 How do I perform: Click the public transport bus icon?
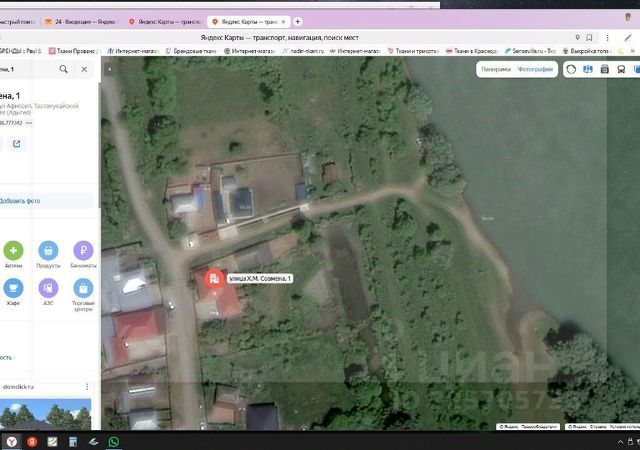point(621,69)
